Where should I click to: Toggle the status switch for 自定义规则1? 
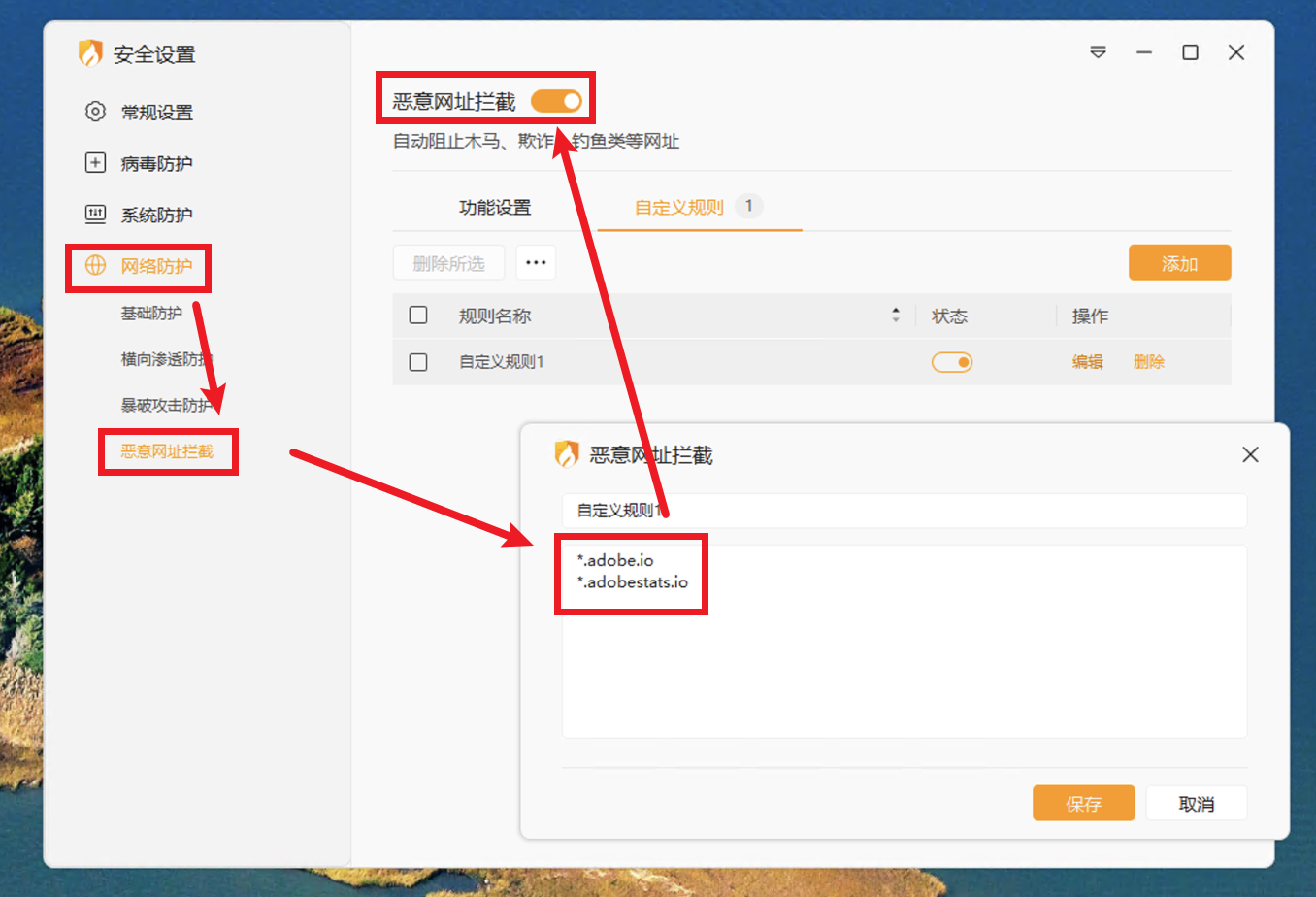(x=951, y=362)
